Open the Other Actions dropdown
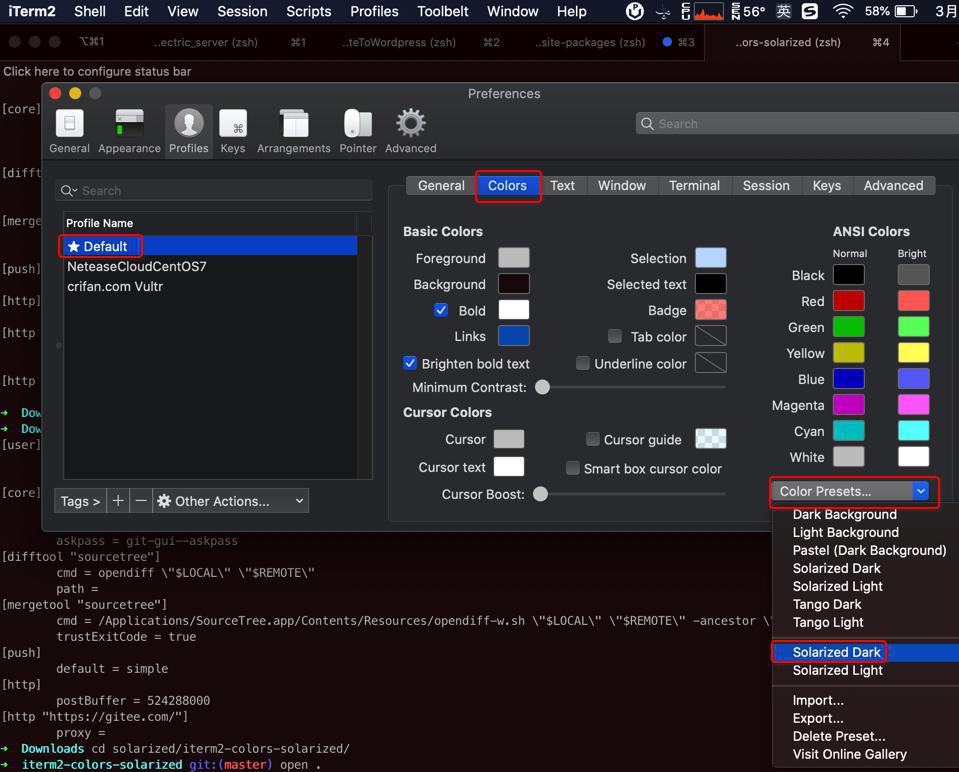 231,501
